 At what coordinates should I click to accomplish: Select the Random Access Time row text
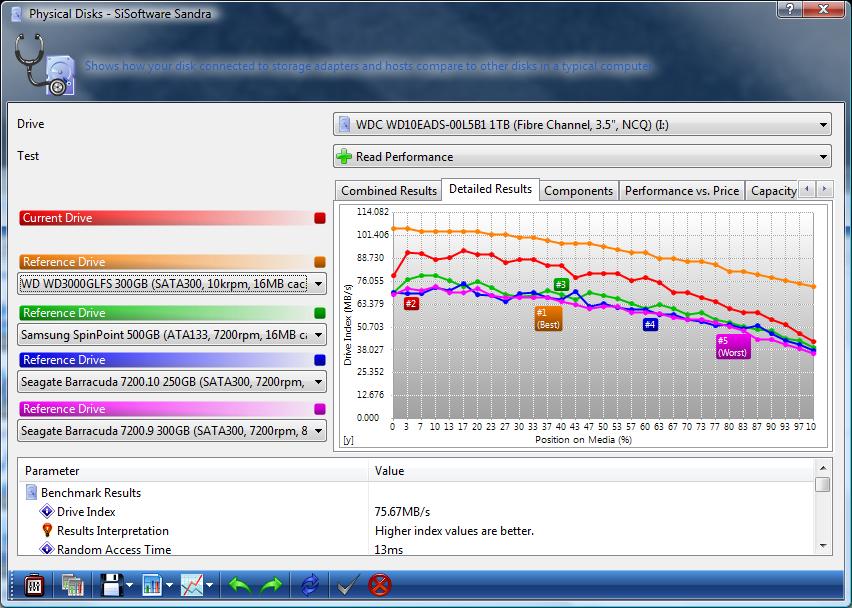pos(114,549)
